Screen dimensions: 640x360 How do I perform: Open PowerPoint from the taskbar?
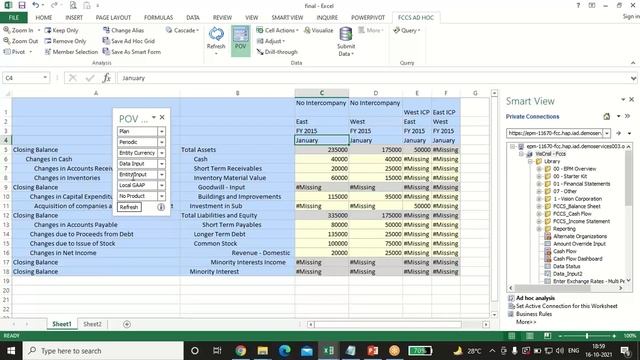coord(372,351)
